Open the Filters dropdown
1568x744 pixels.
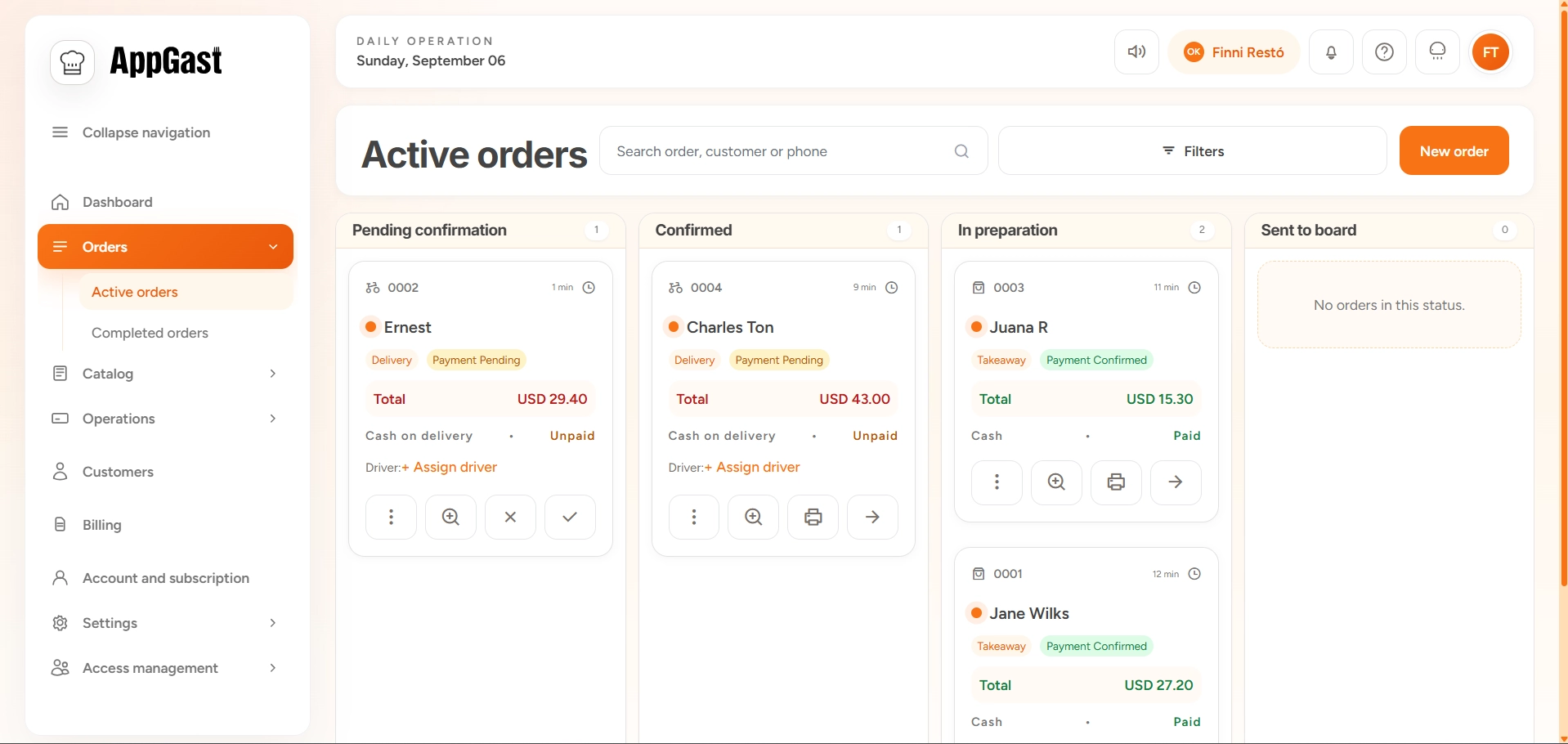point(1193,151)
